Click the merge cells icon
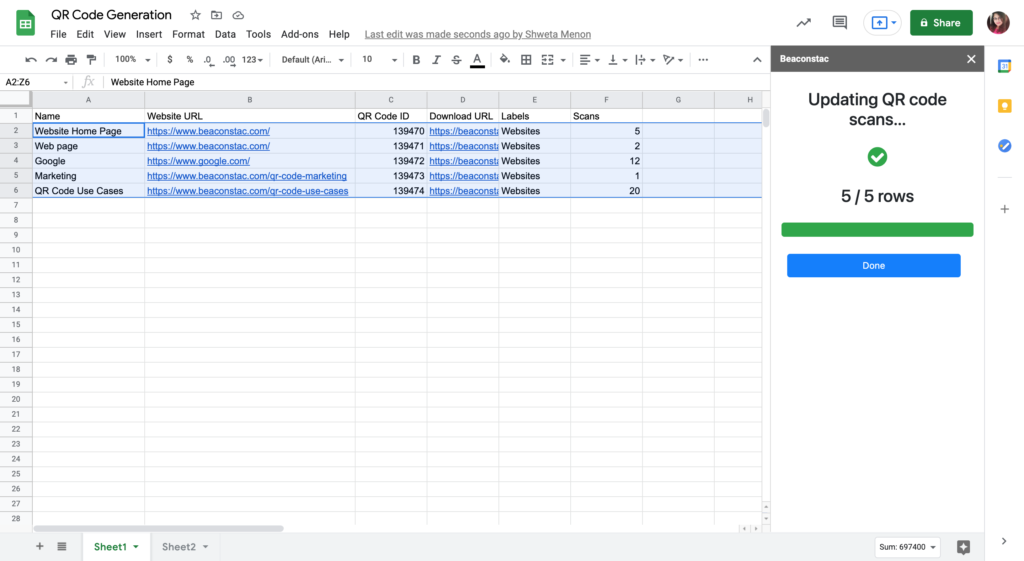1024x561 pixels. click(x=547, y=59)
